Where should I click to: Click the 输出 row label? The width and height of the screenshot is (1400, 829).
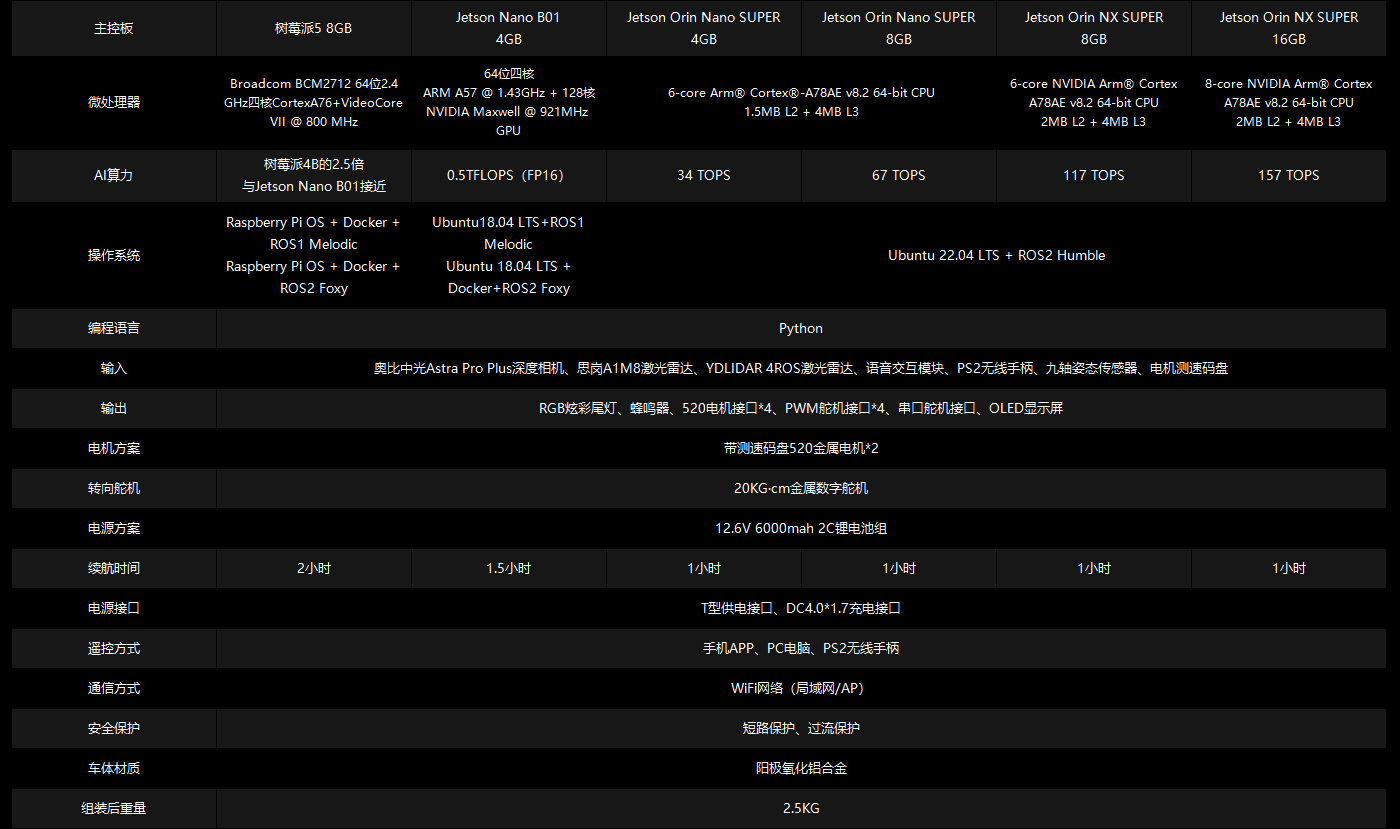coord(114,408)
